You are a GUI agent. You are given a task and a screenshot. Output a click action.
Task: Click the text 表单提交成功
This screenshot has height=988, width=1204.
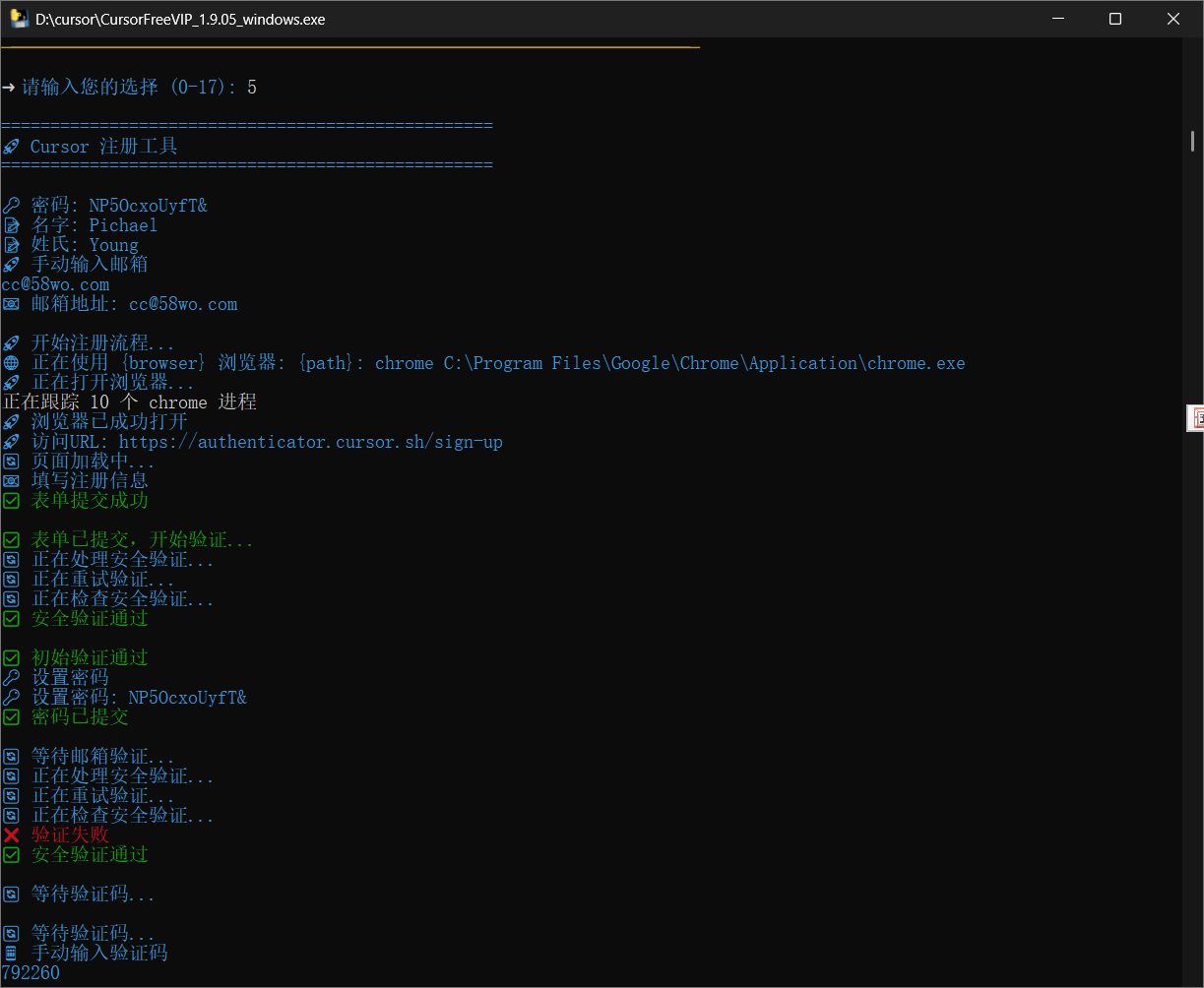click(x=90, y=501)
